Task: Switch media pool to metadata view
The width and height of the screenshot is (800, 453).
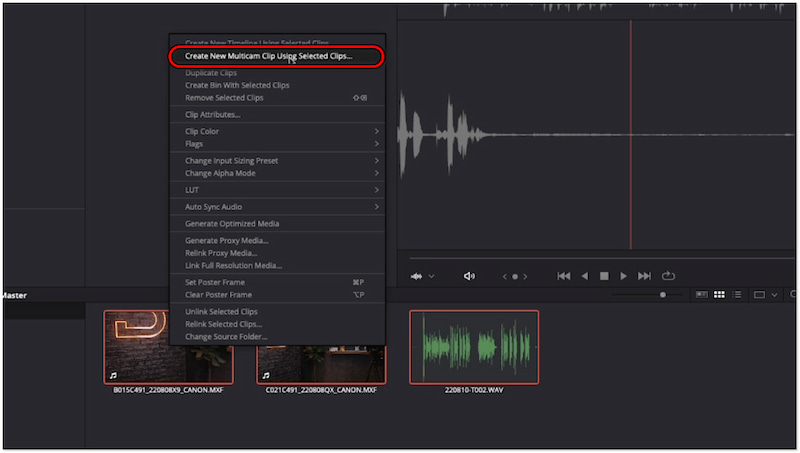Action: 701,295
